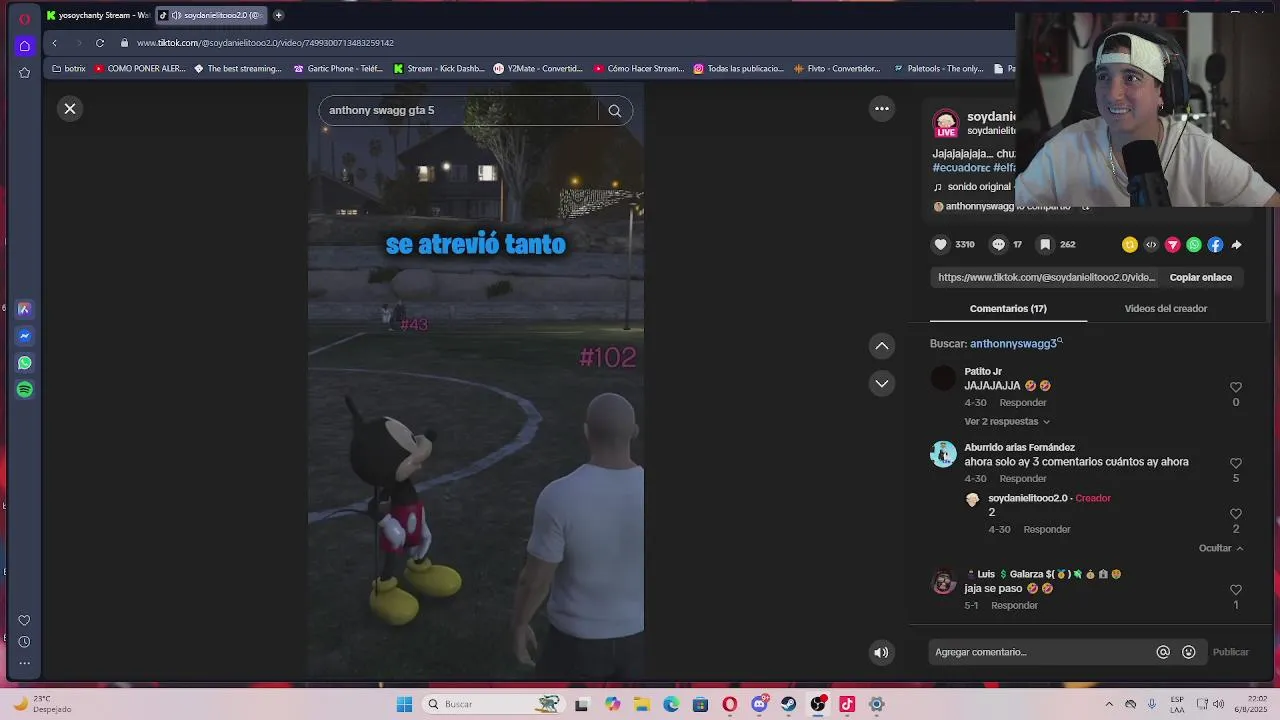Click the search magnifier icon in TikTok
Viewport: 1280px width, 720px height.
[x=615, y=111]
